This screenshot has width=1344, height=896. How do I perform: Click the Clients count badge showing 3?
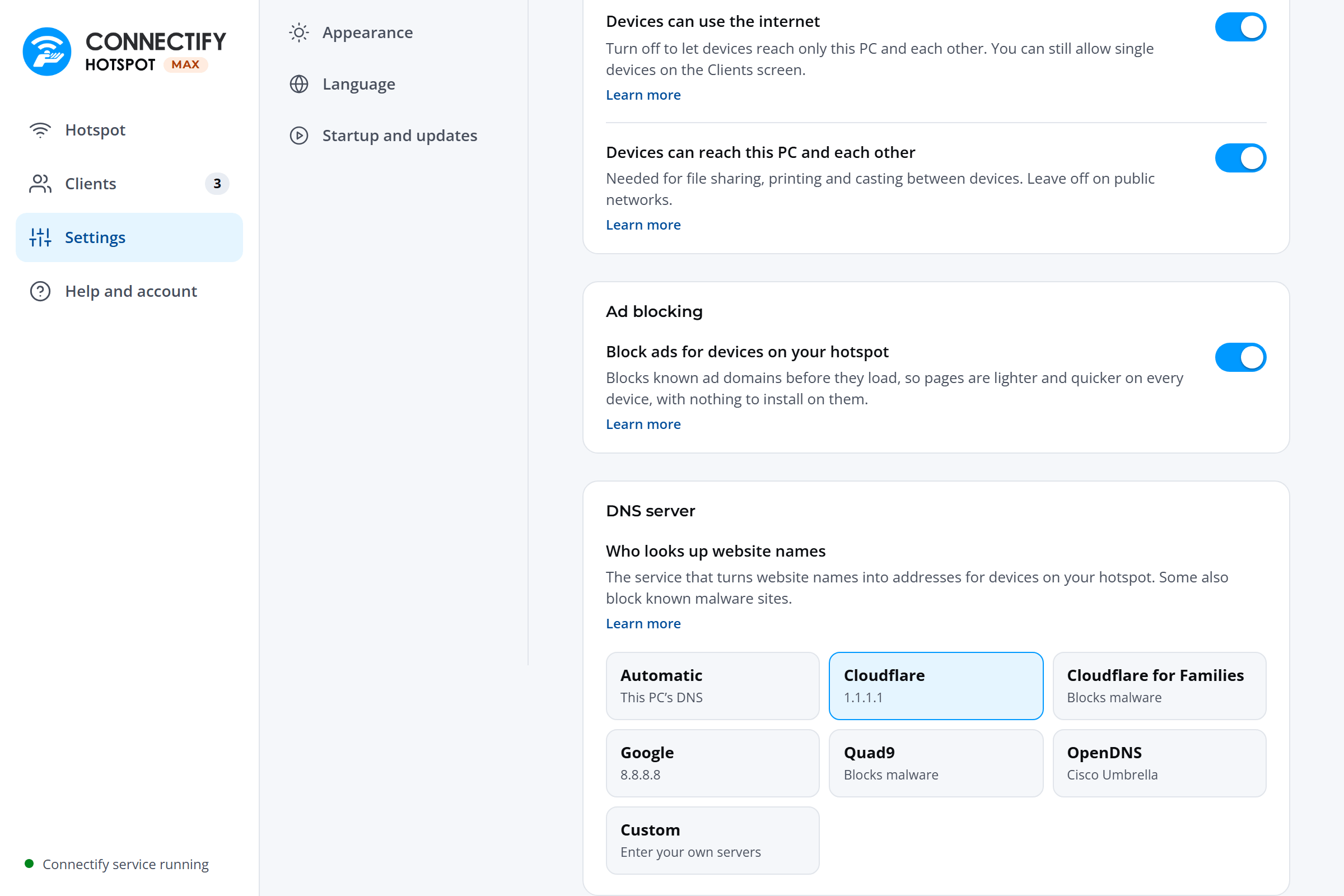point(217,184)
